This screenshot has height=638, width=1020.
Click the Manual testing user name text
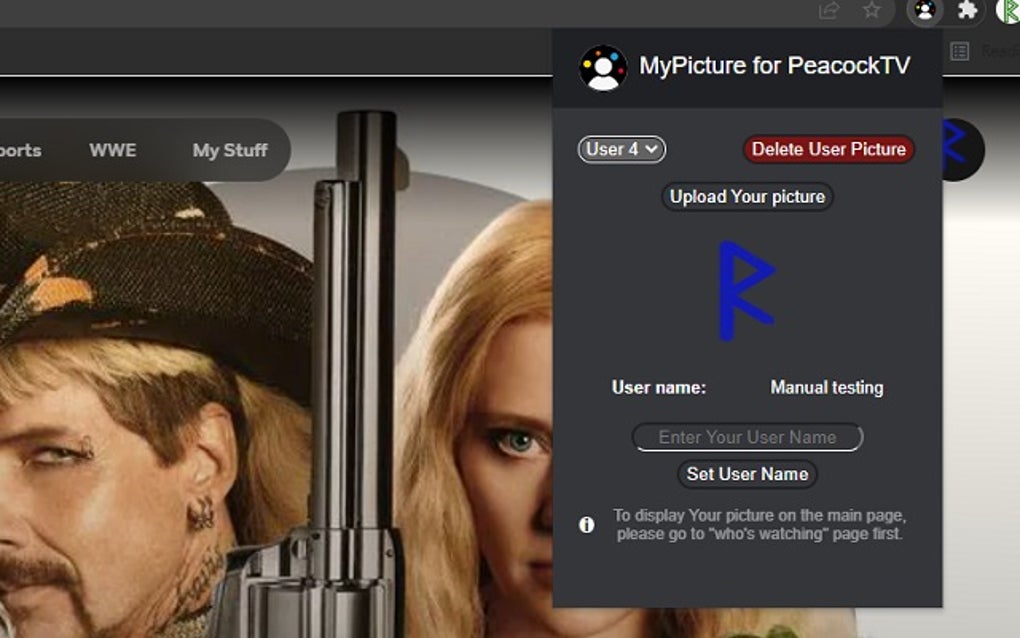click(x=825, y=387)
